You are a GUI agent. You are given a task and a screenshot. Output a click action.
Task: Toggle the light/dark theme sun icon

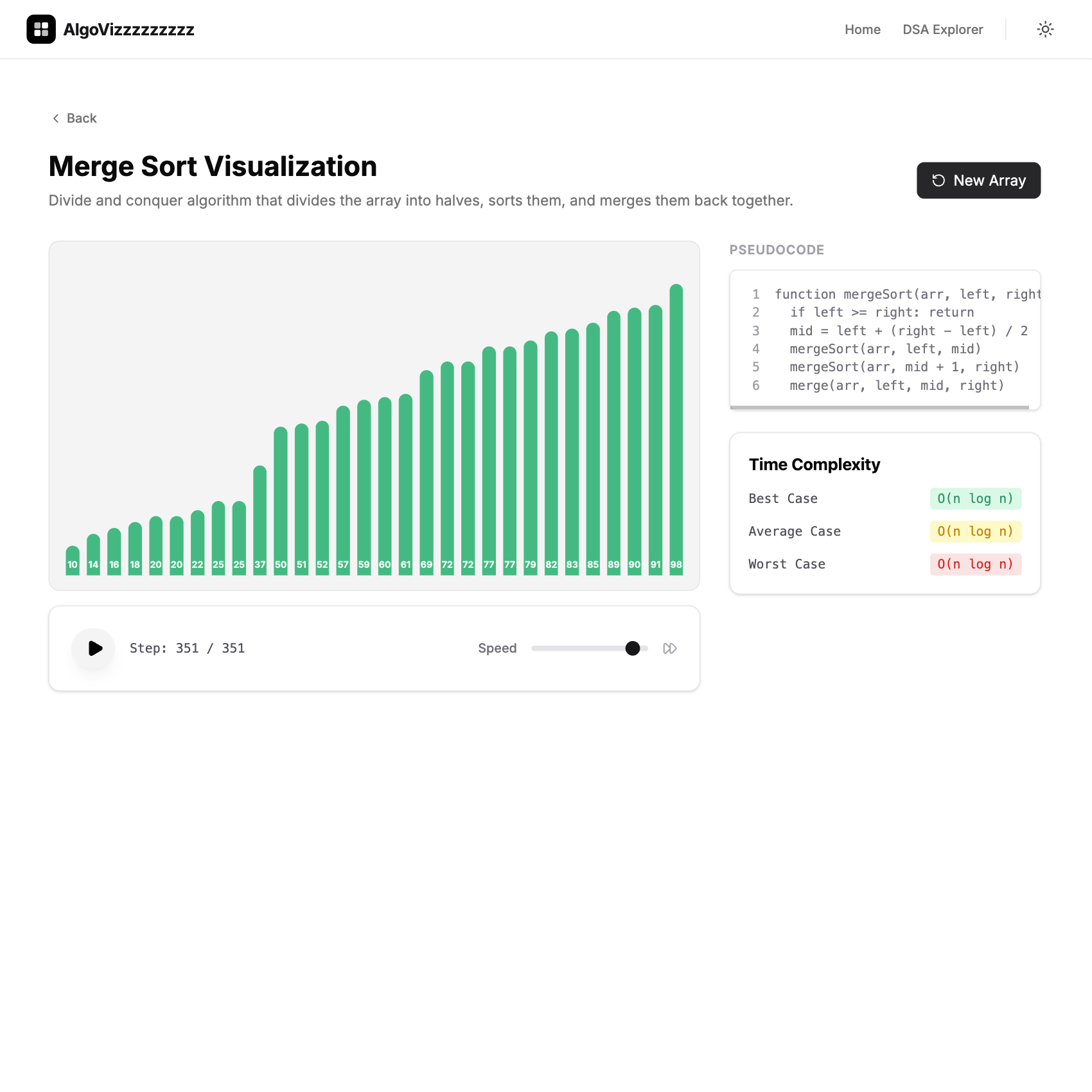coord(1045,30)
